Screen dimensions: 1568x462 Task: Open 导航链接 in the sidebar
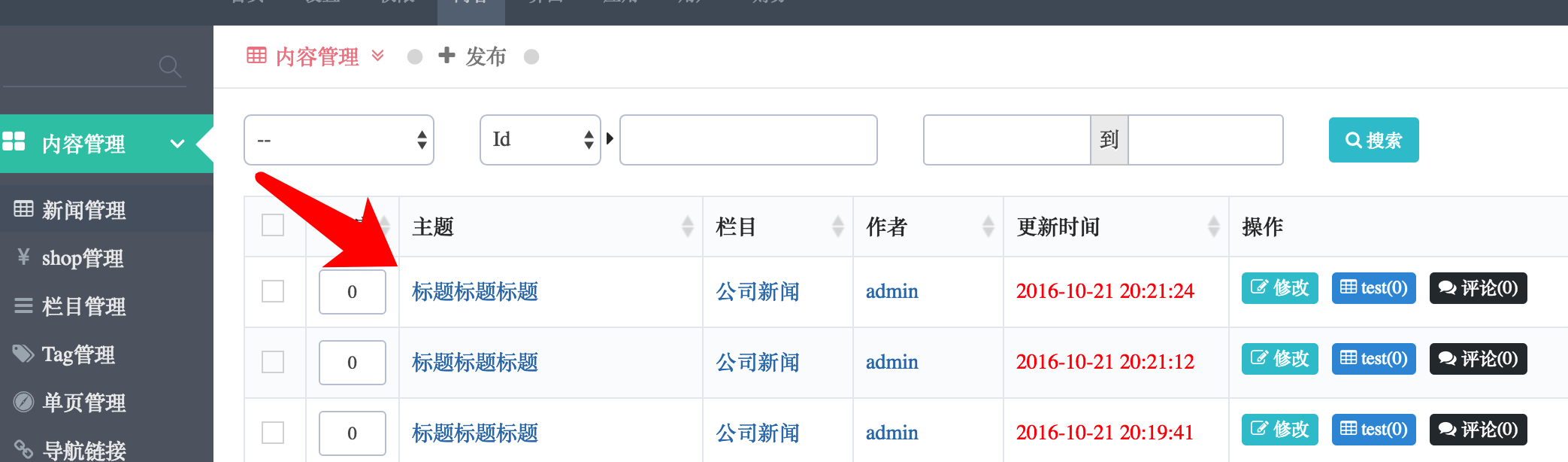coord(83,450)
